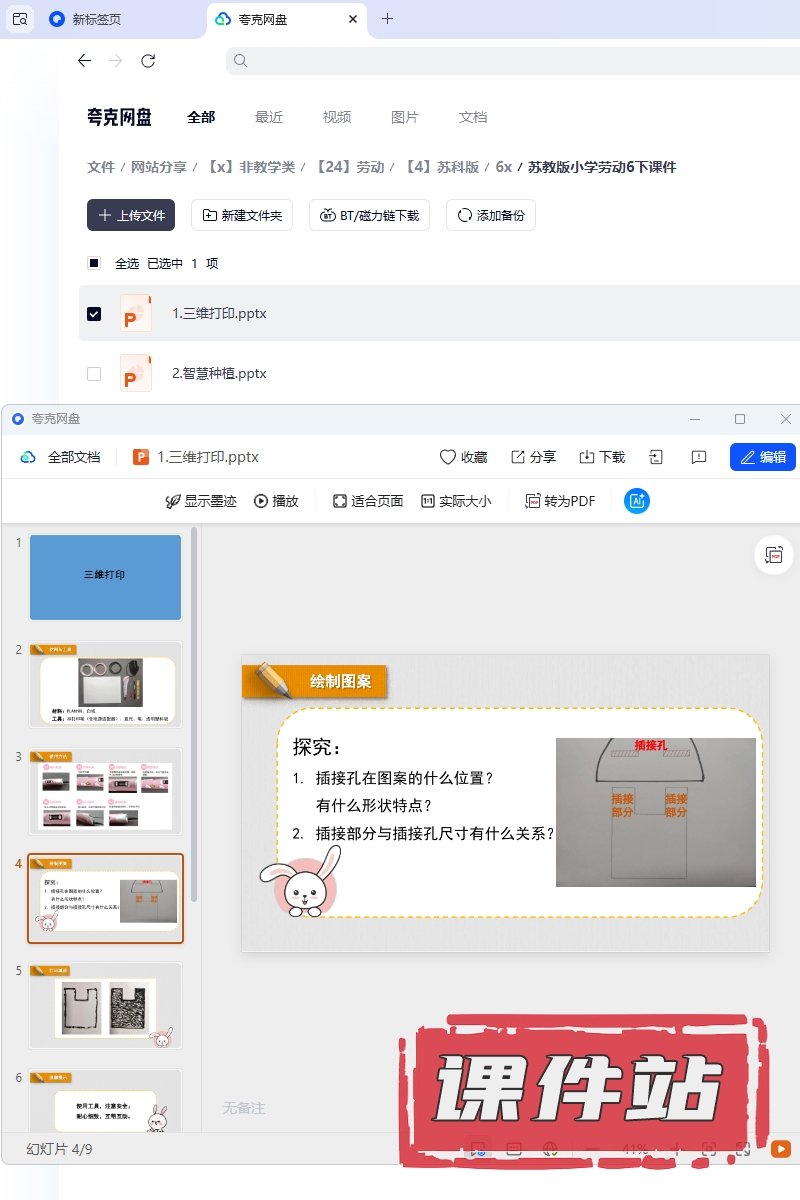Click the orange slideshow play button
Viewport: 800px width, 1200px height.
pos(781,1150)
